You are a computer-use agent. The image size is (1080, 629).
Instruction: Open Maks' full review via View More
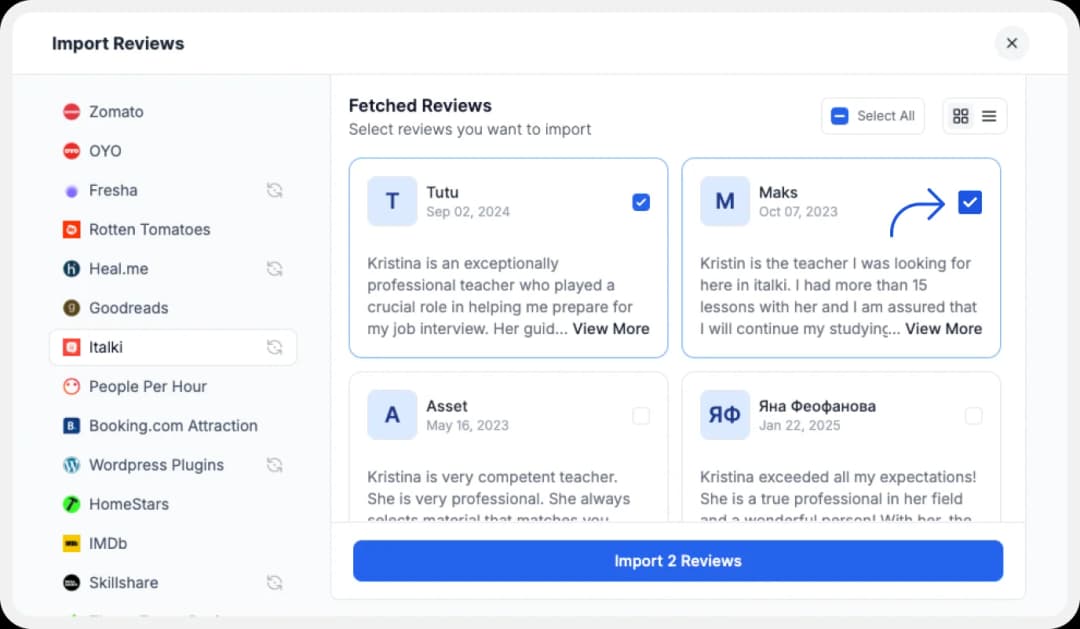[944, 328]
